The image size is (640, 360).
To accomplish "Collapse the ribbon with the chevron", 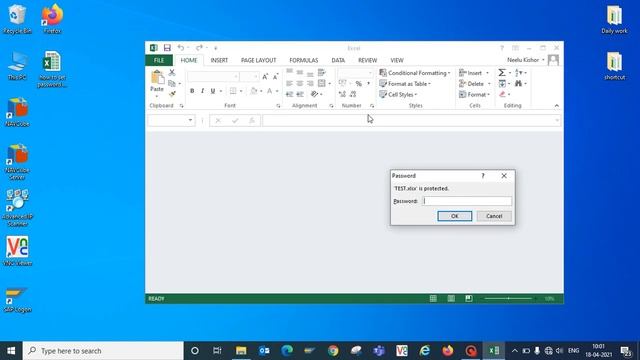I will (x=557, y=106).
